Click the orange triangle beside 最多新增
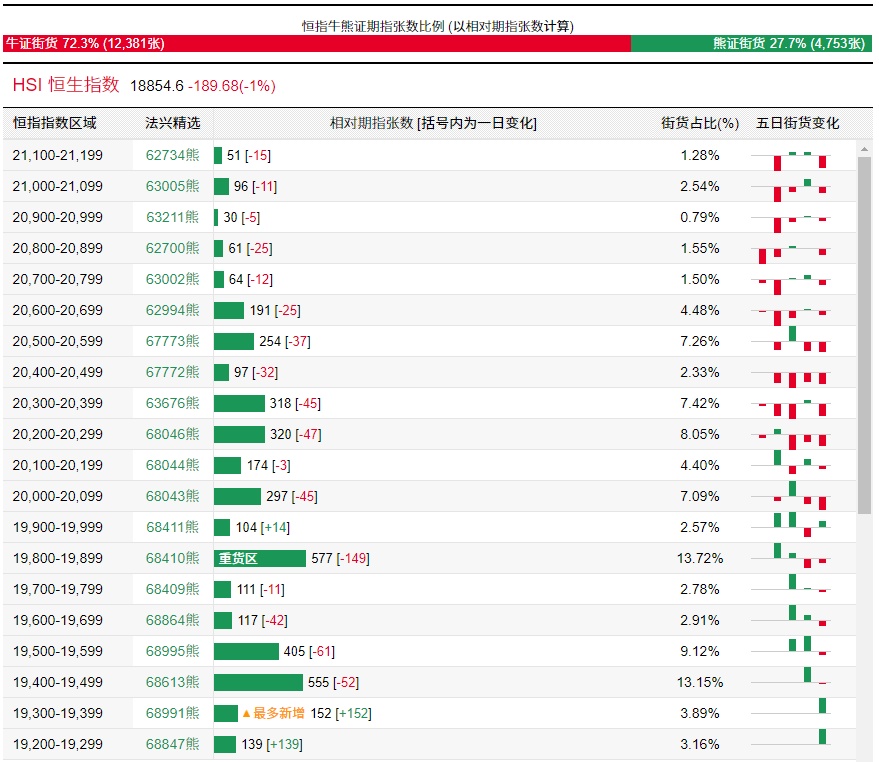 (246, 714)
